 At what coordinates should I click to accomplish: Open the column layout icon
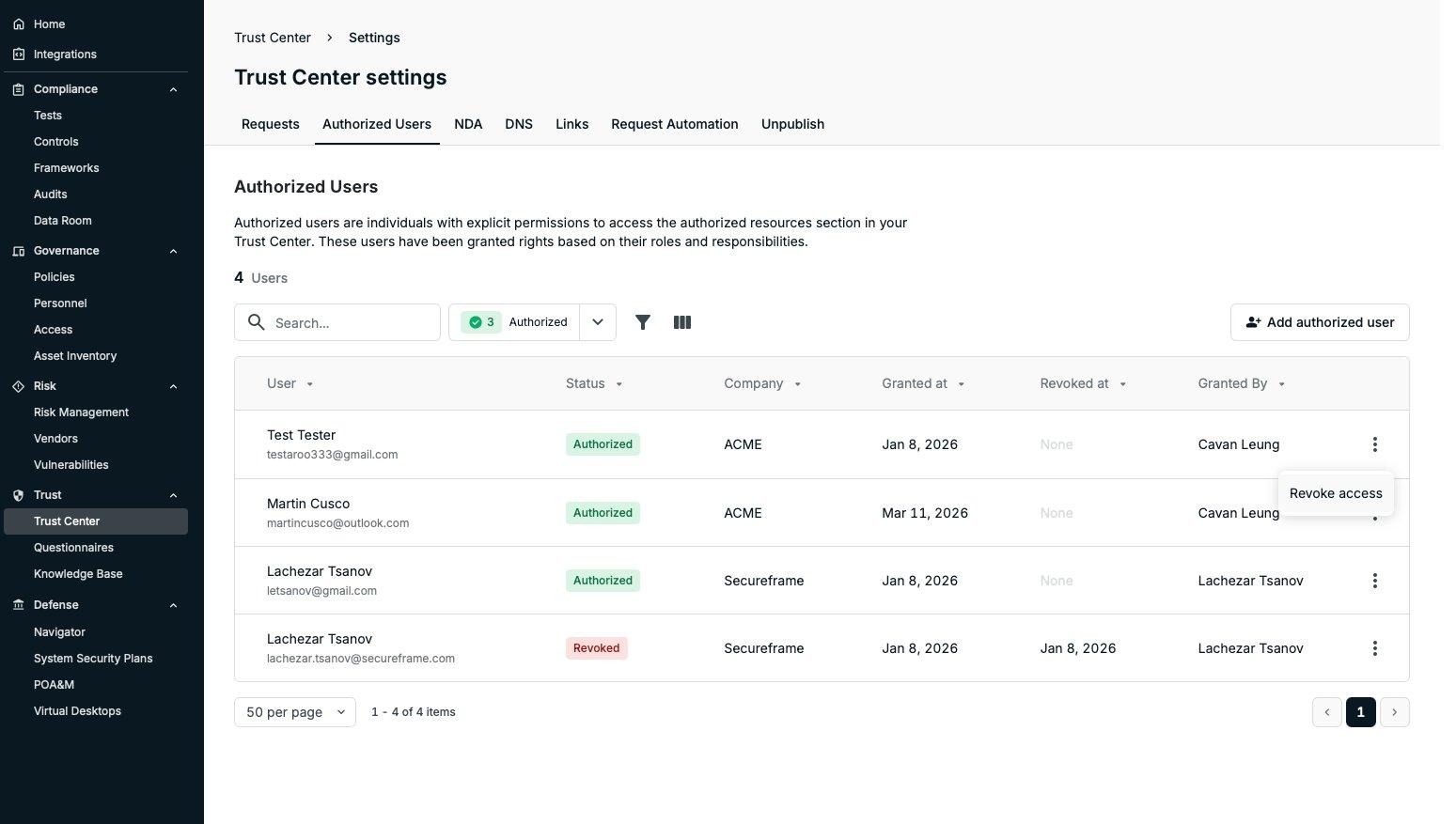(682, 322)
